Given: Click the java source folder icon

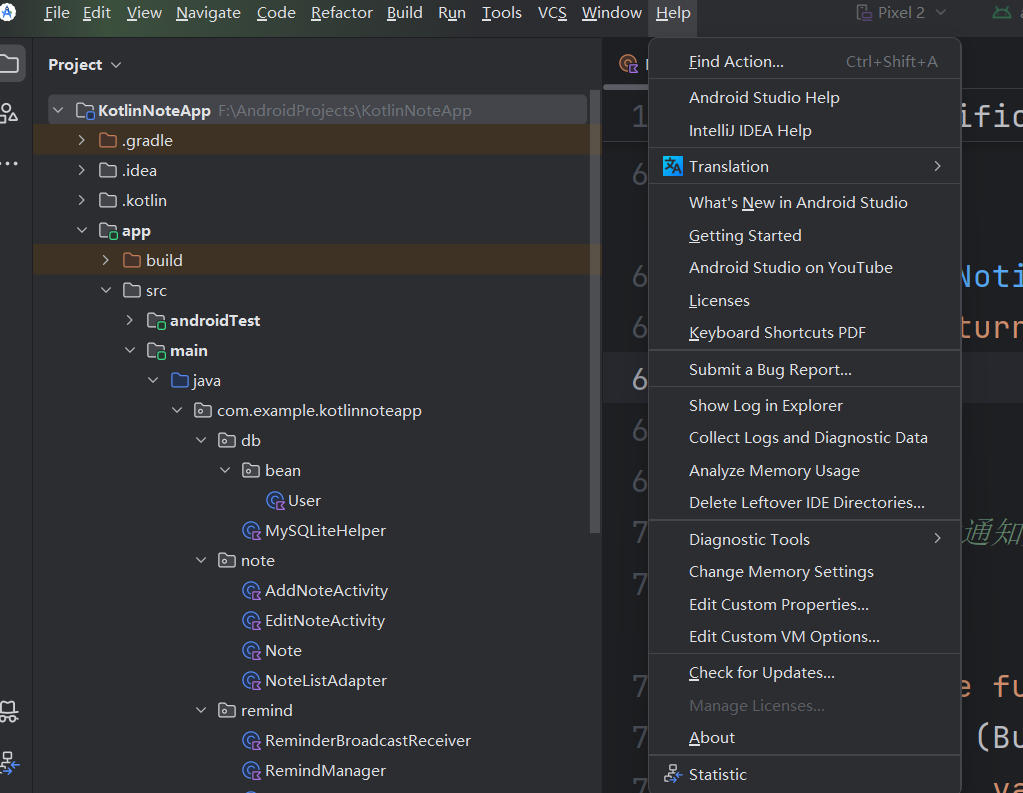Looking at the screenshot, I should [179, 381].
